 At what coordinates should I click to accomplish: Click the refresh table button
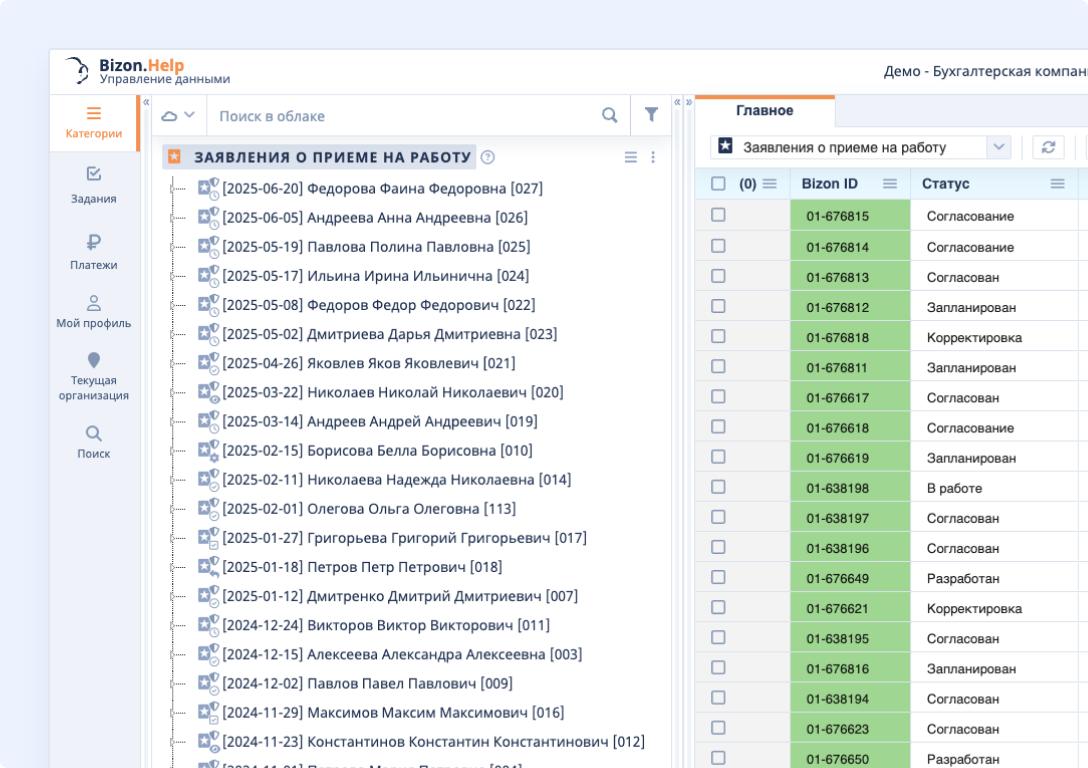(x=1048, y=147)
